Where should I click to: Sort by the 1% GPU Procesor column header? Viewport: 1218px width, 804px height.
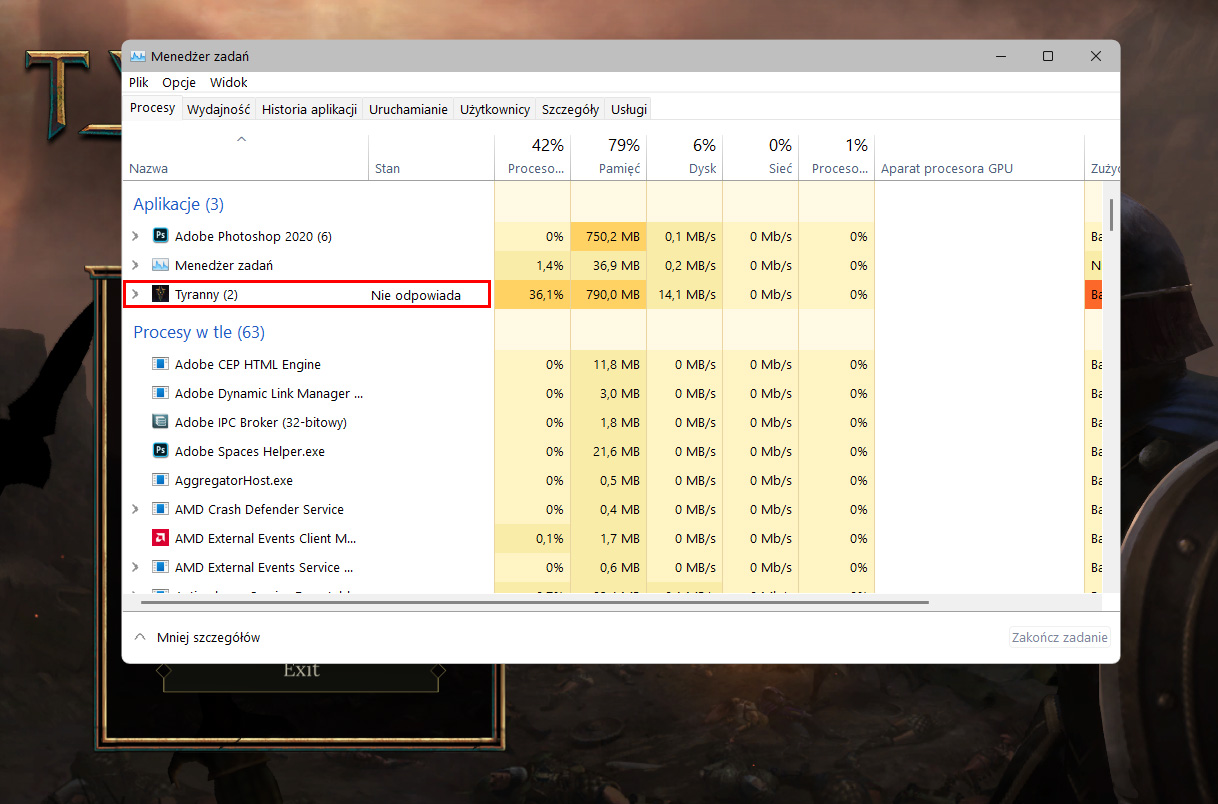[x=837, y=157]
